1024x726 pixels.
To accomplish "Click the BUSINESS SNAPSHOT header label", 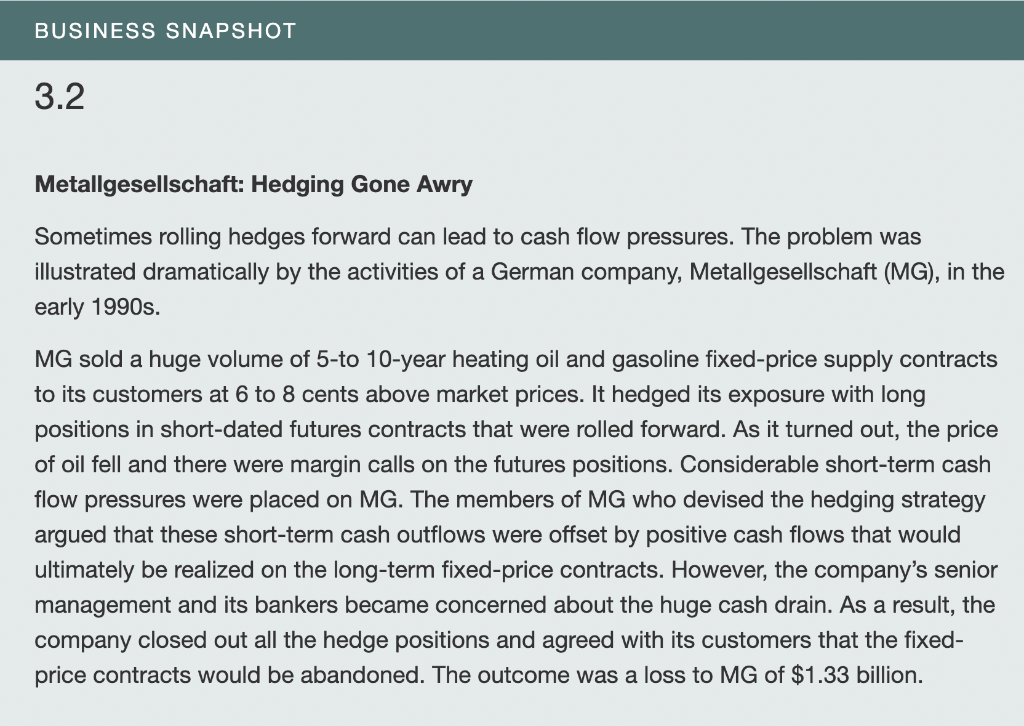I will tap(165, 31).
